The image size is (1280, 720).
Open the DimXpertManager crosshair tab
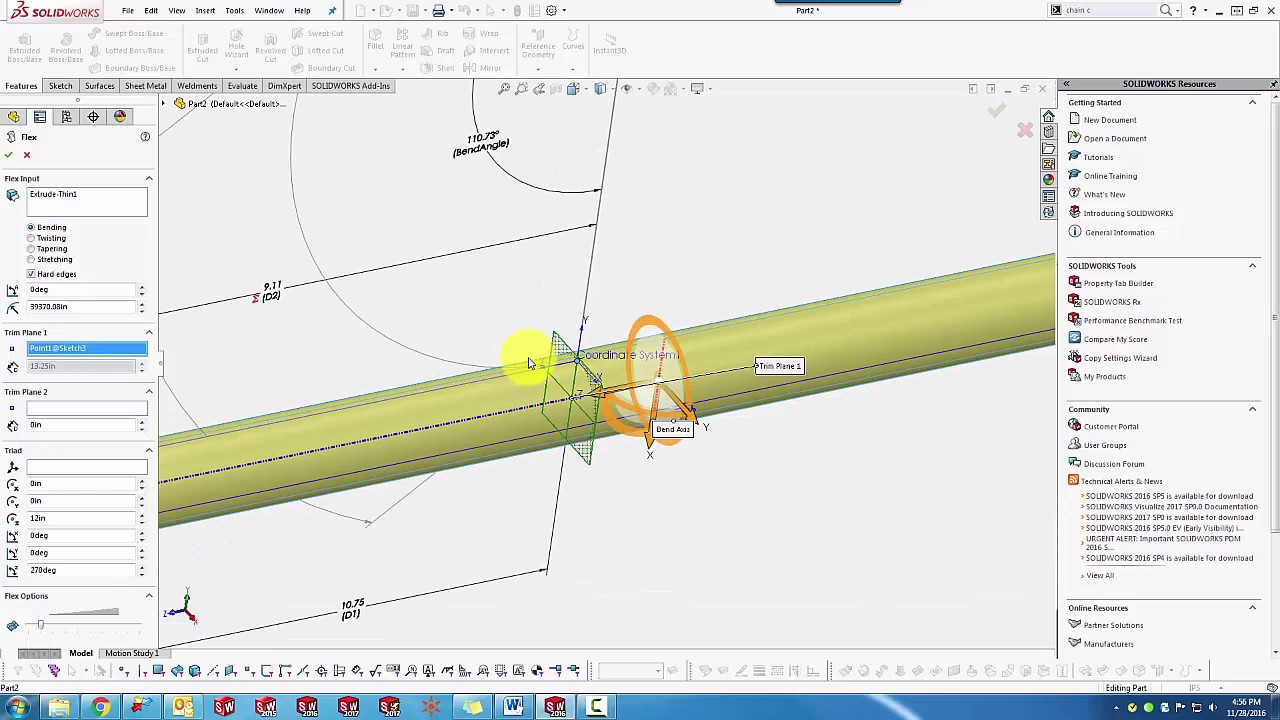coord(93,117)
